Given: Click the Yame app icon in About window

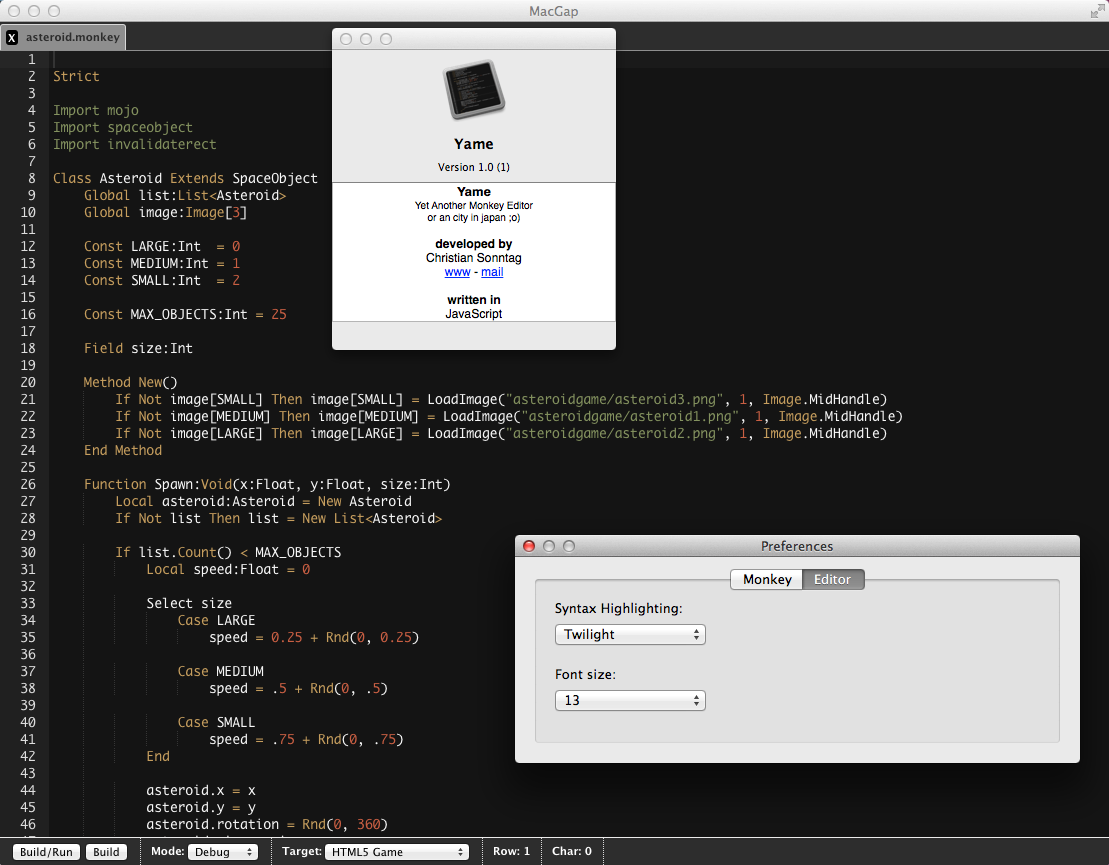Looking at the screenshot, I should [x=473, y=90].
